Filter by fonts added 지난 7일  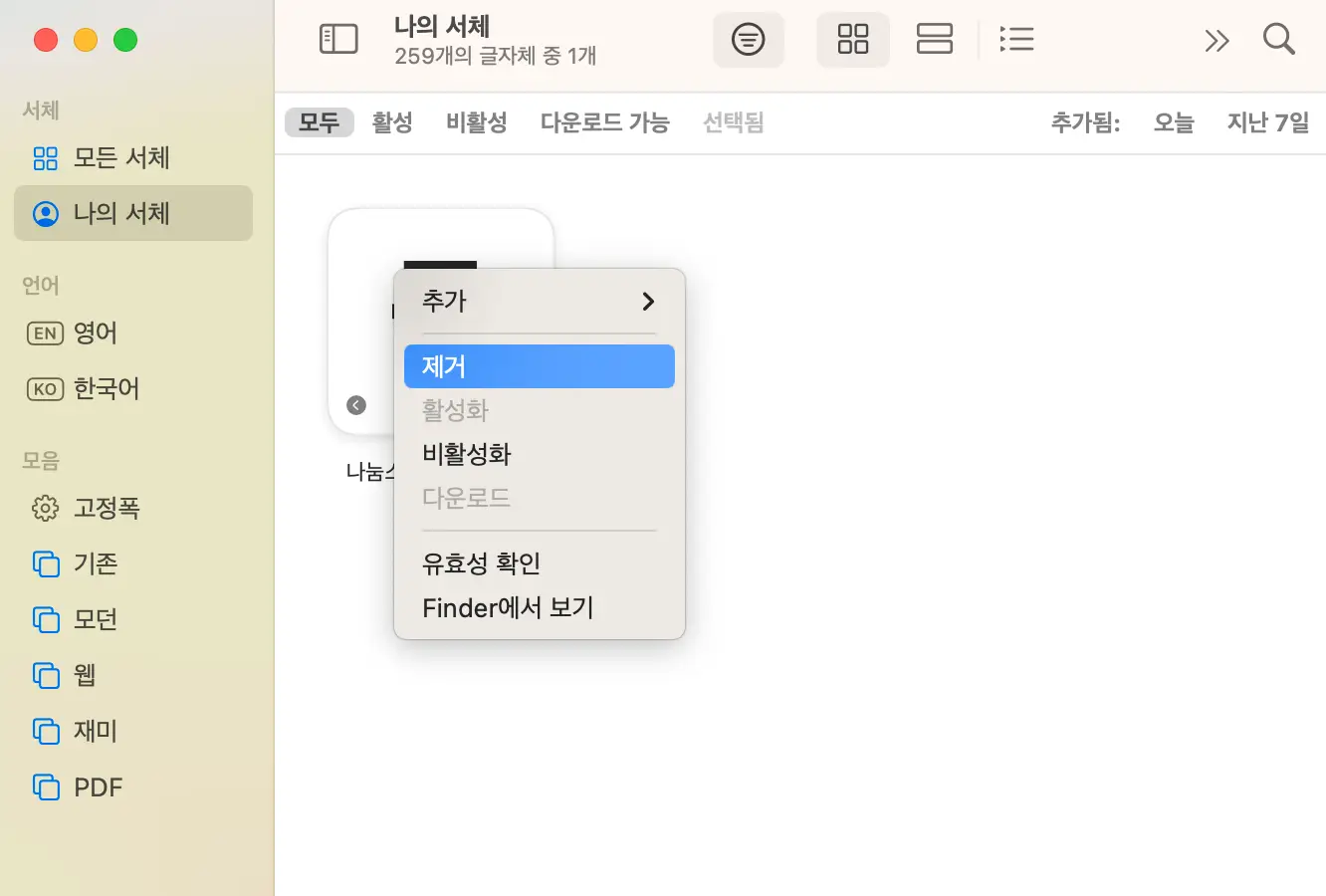coord(1268,122)
